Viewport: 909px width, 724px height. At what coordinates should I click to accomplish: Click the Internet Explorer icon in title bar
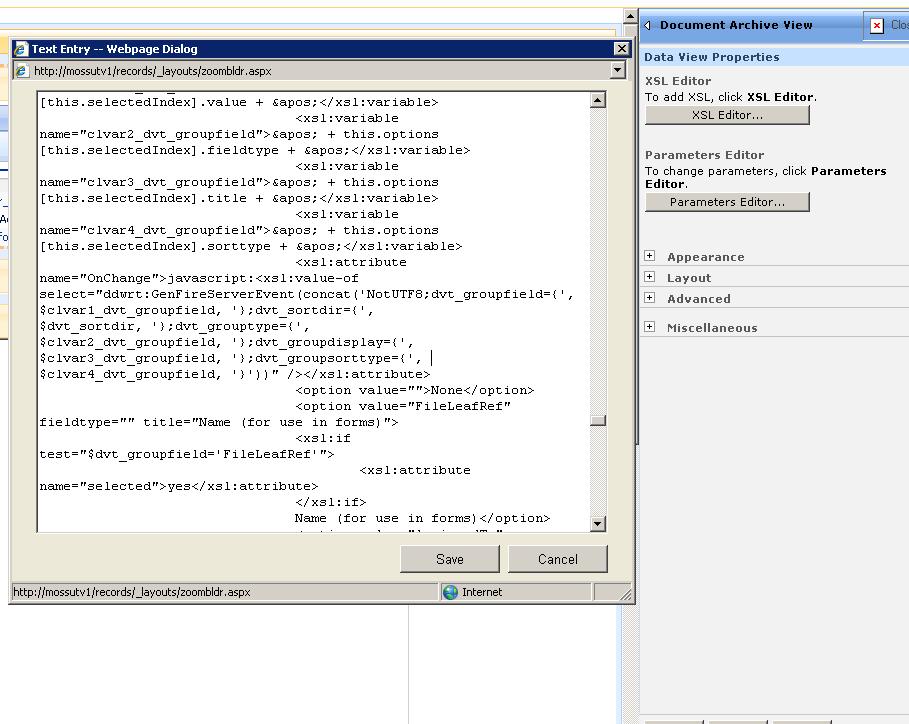pyautogui.click(x=21, y=49)
